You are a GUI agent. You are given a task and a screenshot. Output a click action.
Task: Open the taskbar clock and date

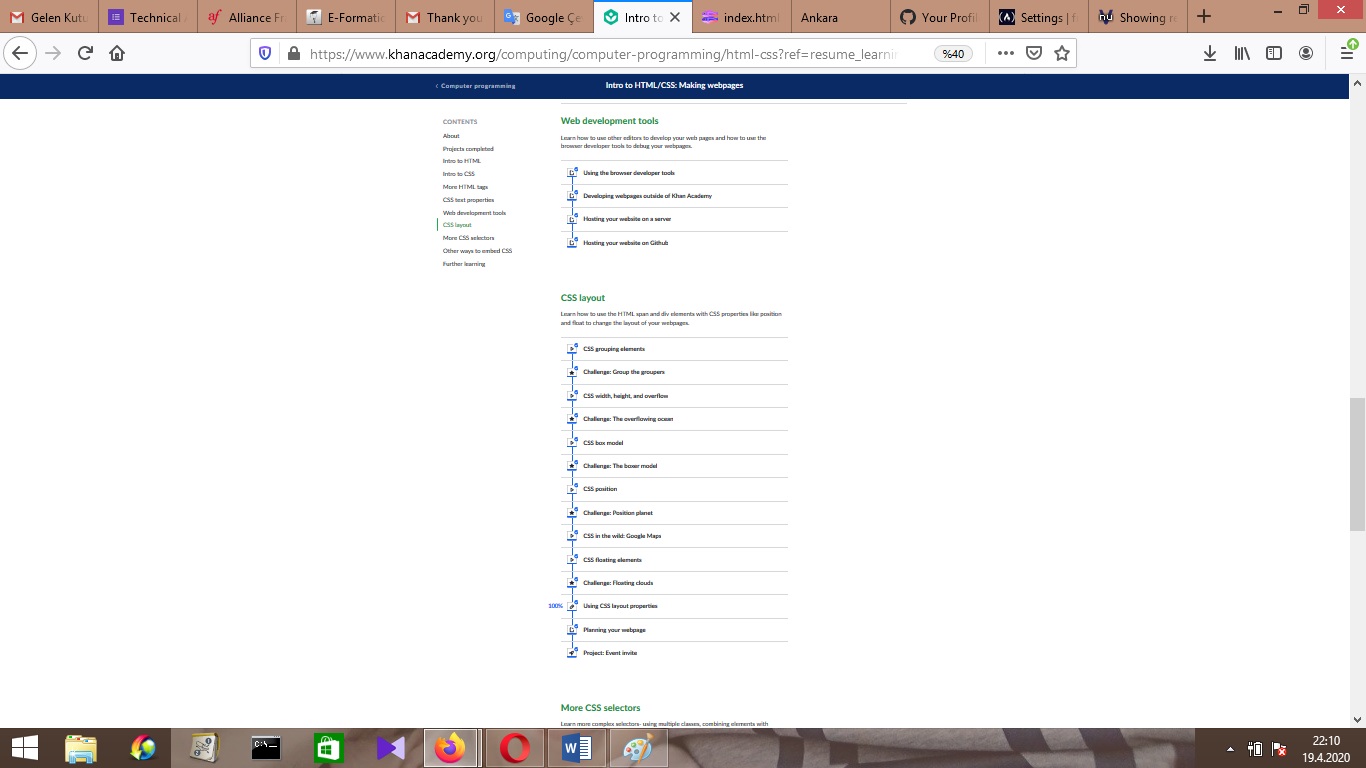[x=1326, y=748]
